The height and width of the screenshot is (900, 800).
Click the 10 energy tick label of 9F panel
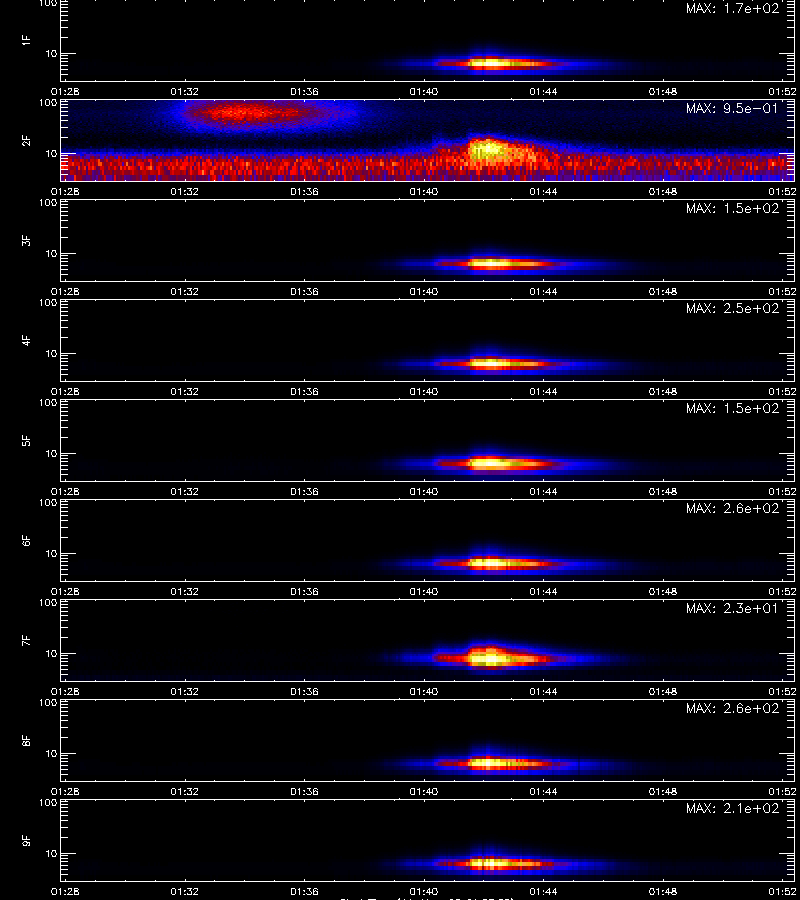pos(52,854)
